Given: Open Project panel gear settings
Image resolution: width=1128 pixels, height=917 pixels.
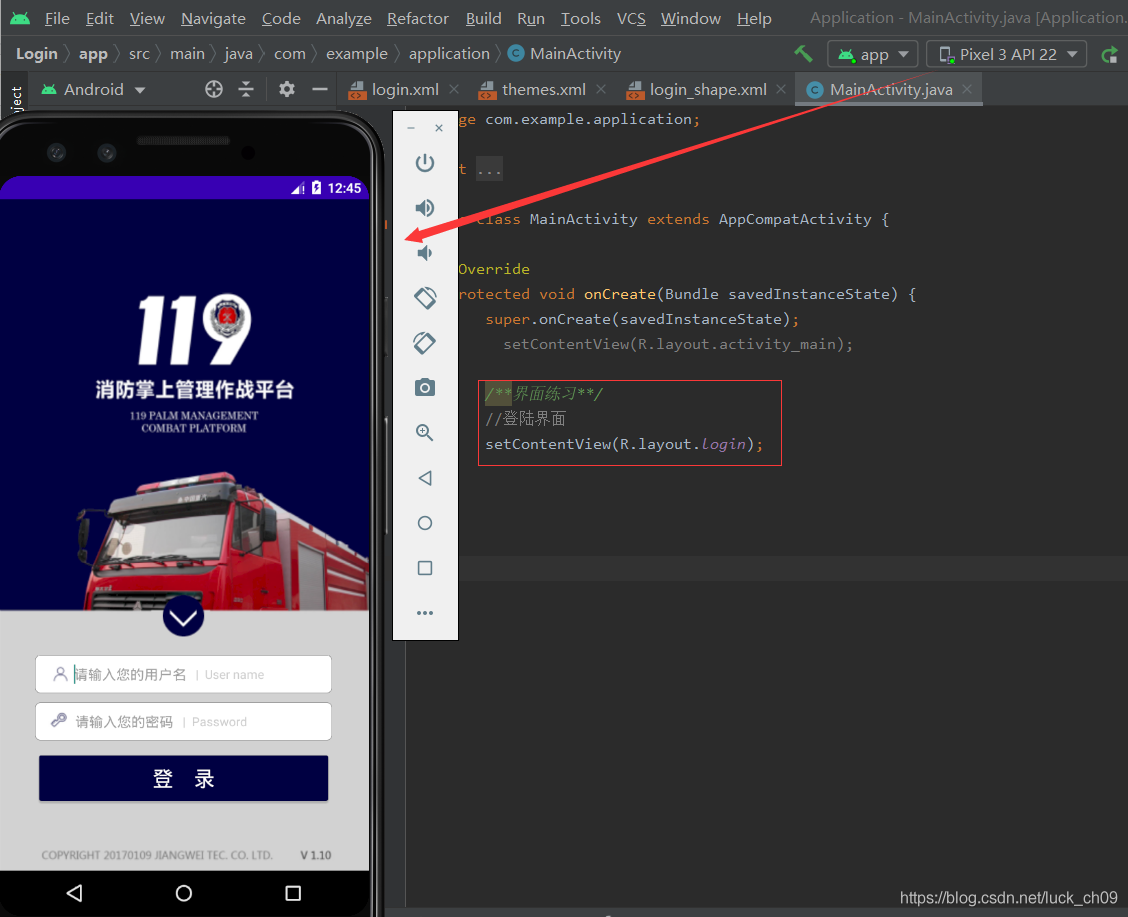Looking at the screenshot, I should point(286,89).
